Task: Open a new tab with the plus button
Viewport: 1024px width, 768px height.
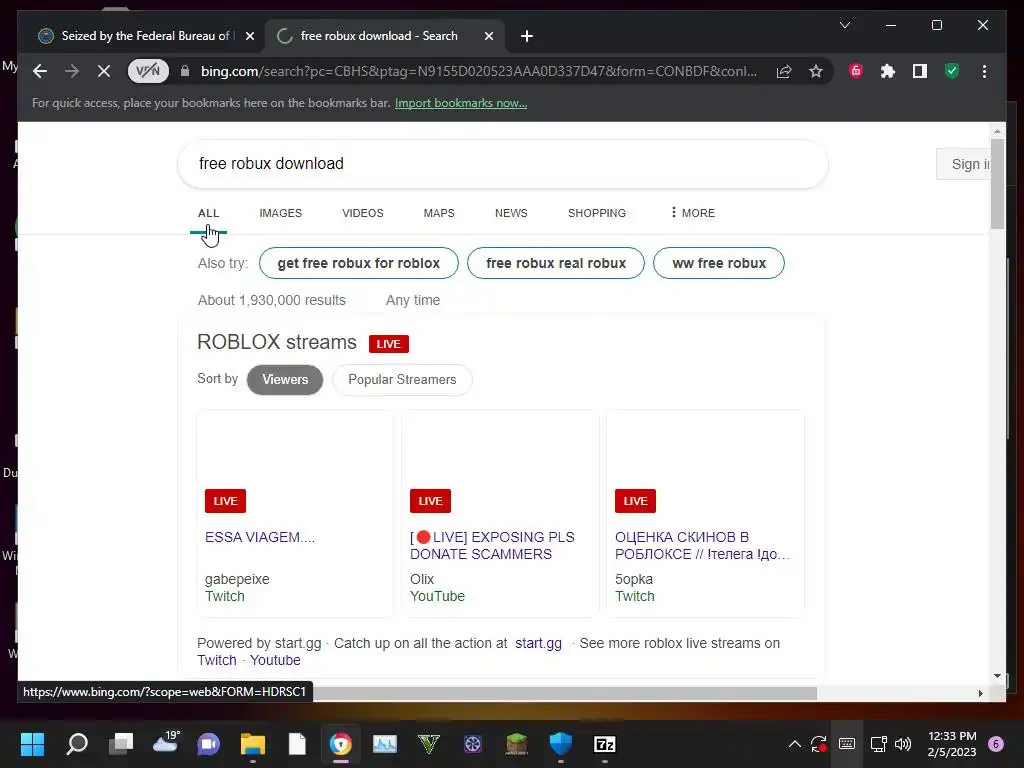Action: coord(527,36)
